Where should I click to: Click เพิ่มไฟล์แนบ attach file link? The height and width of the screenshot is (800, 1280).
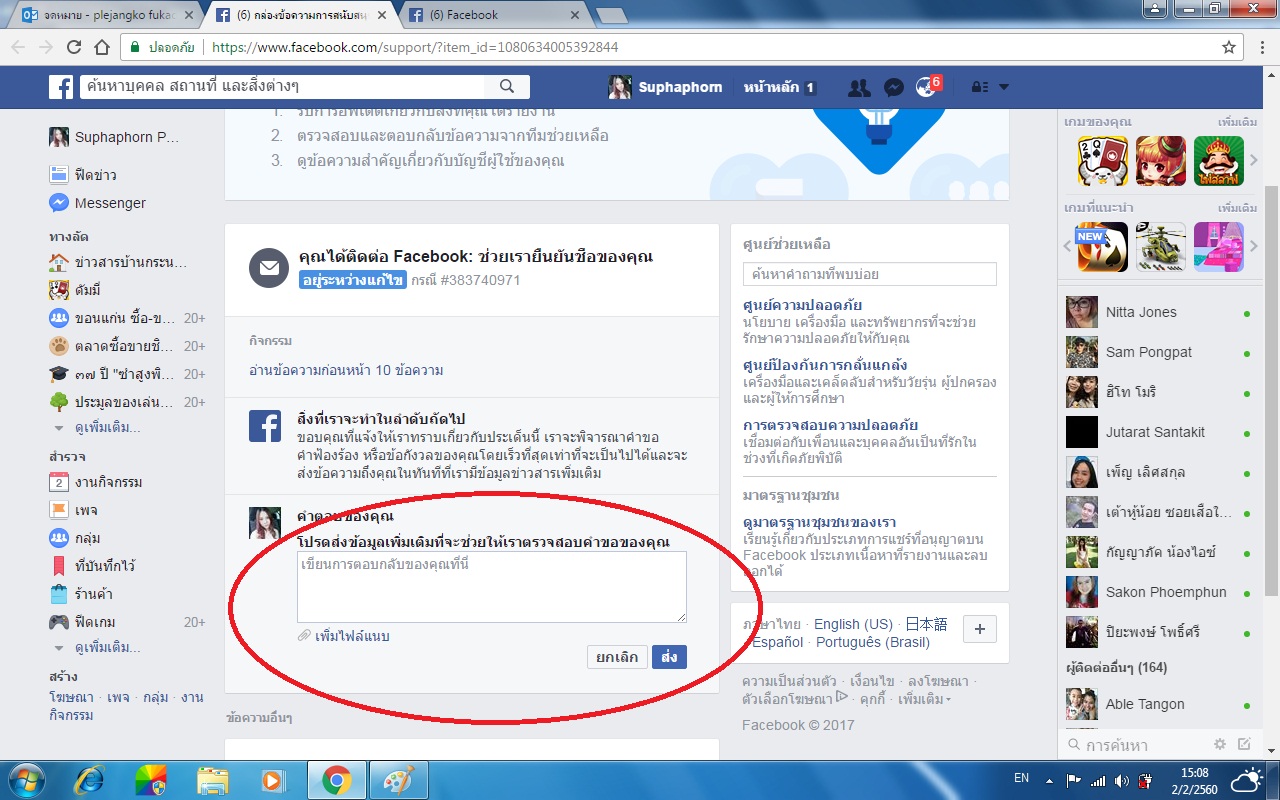[344, 636]
